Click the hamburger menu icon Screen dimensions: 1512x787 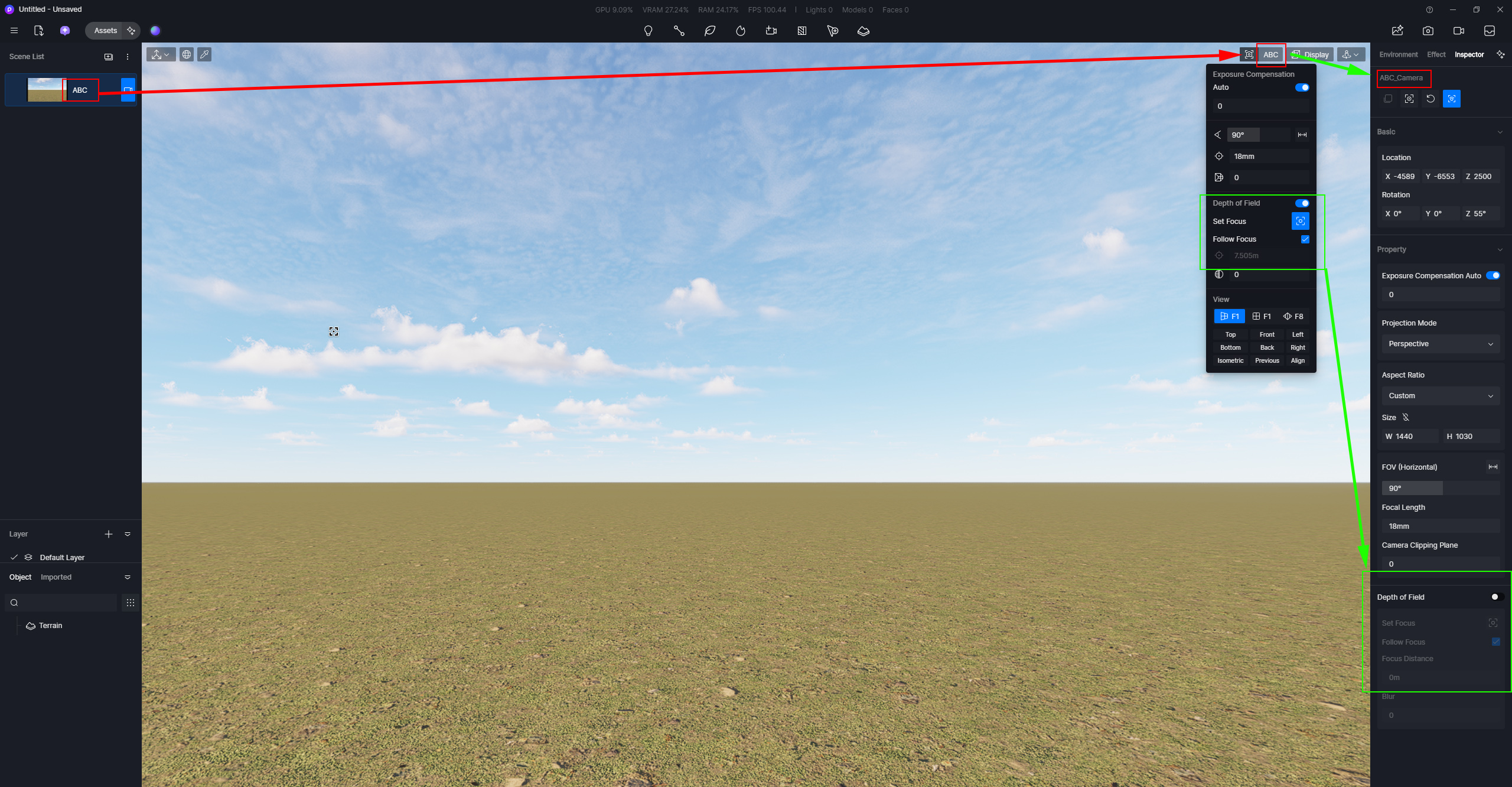click(14, 31)
